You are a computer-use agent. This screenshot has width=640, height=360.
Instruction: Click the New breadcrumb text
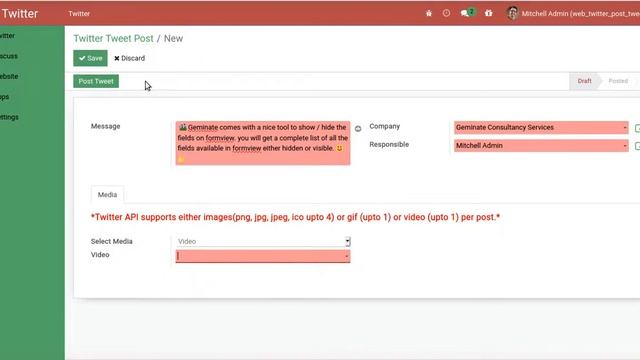(173, 38)
